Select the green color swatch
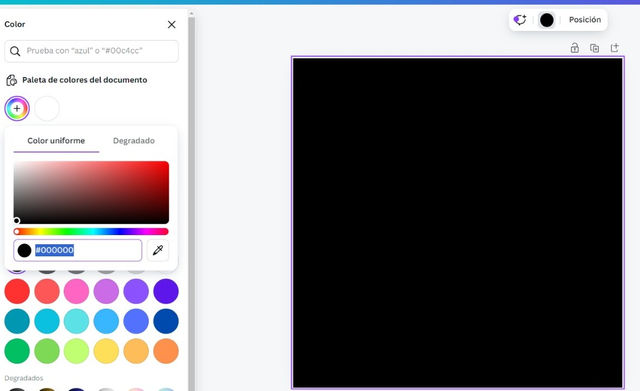 pos(17,351)
